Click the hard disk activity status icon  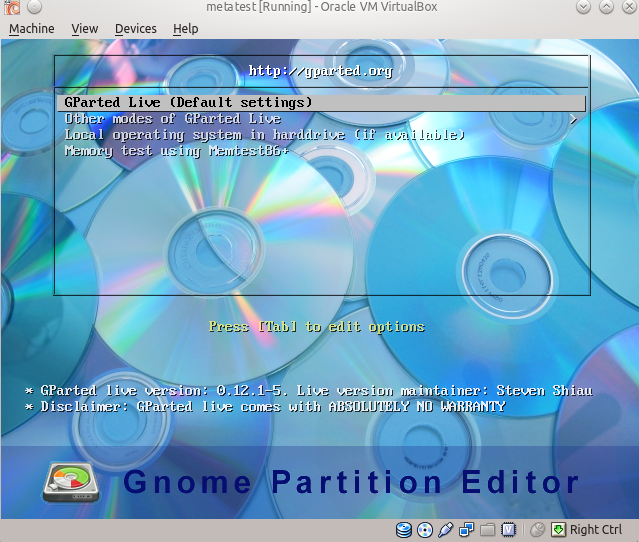point(403,530)
